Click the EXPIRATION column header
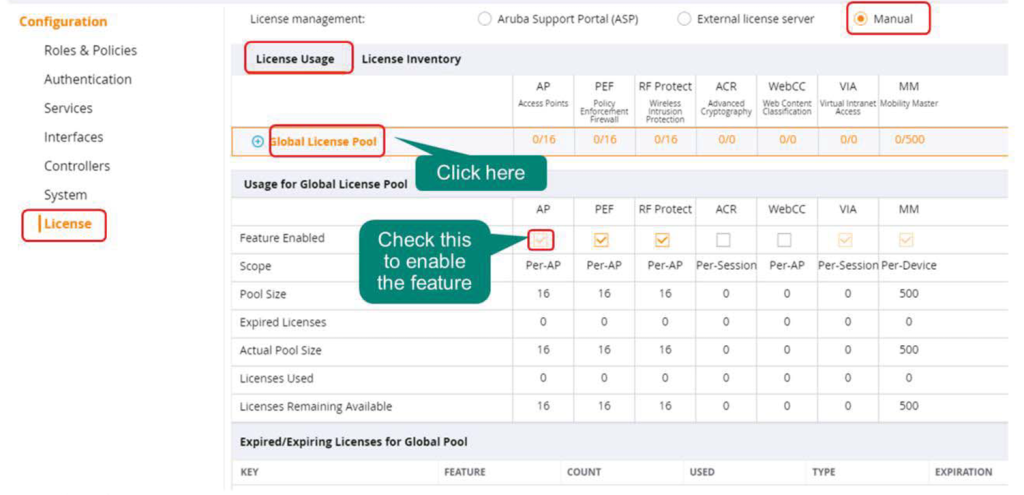This screenshot has height=495, width=1024. 962,472
